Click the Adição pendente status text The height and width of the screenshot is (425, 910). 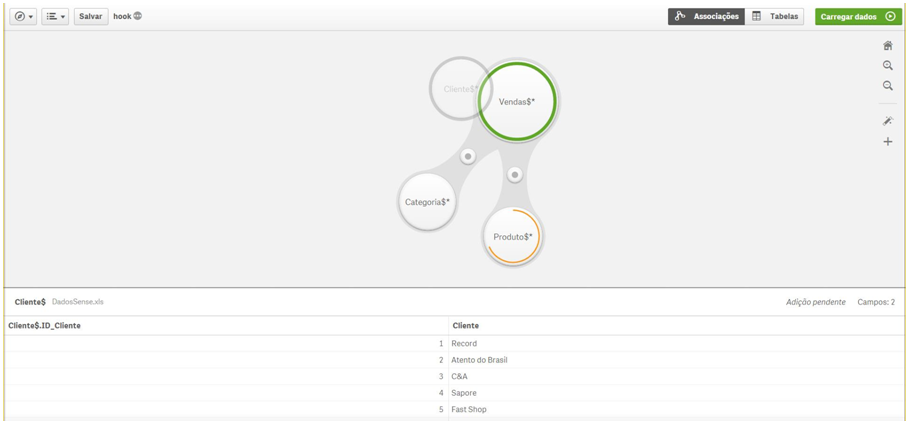815,302
